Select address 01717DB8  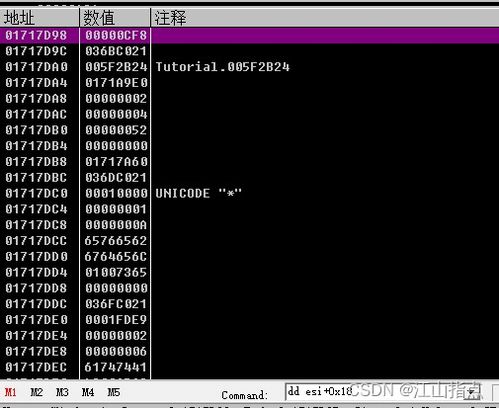point(36,162)
